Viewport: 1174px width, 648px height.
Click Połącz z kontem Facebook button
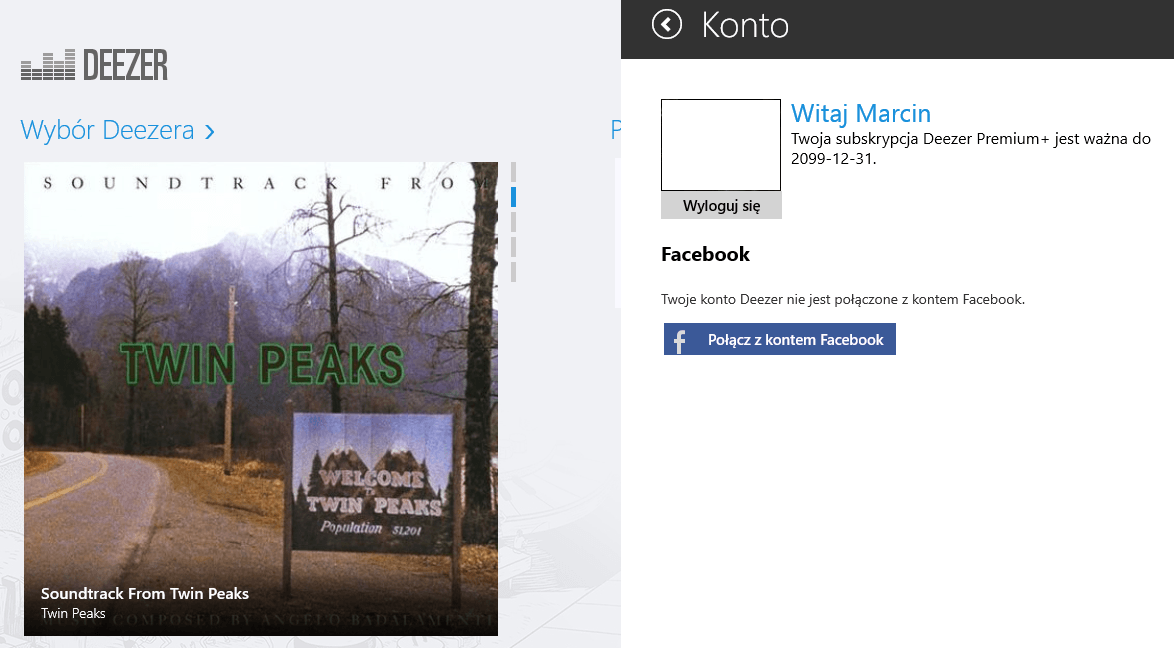point(779,339)
